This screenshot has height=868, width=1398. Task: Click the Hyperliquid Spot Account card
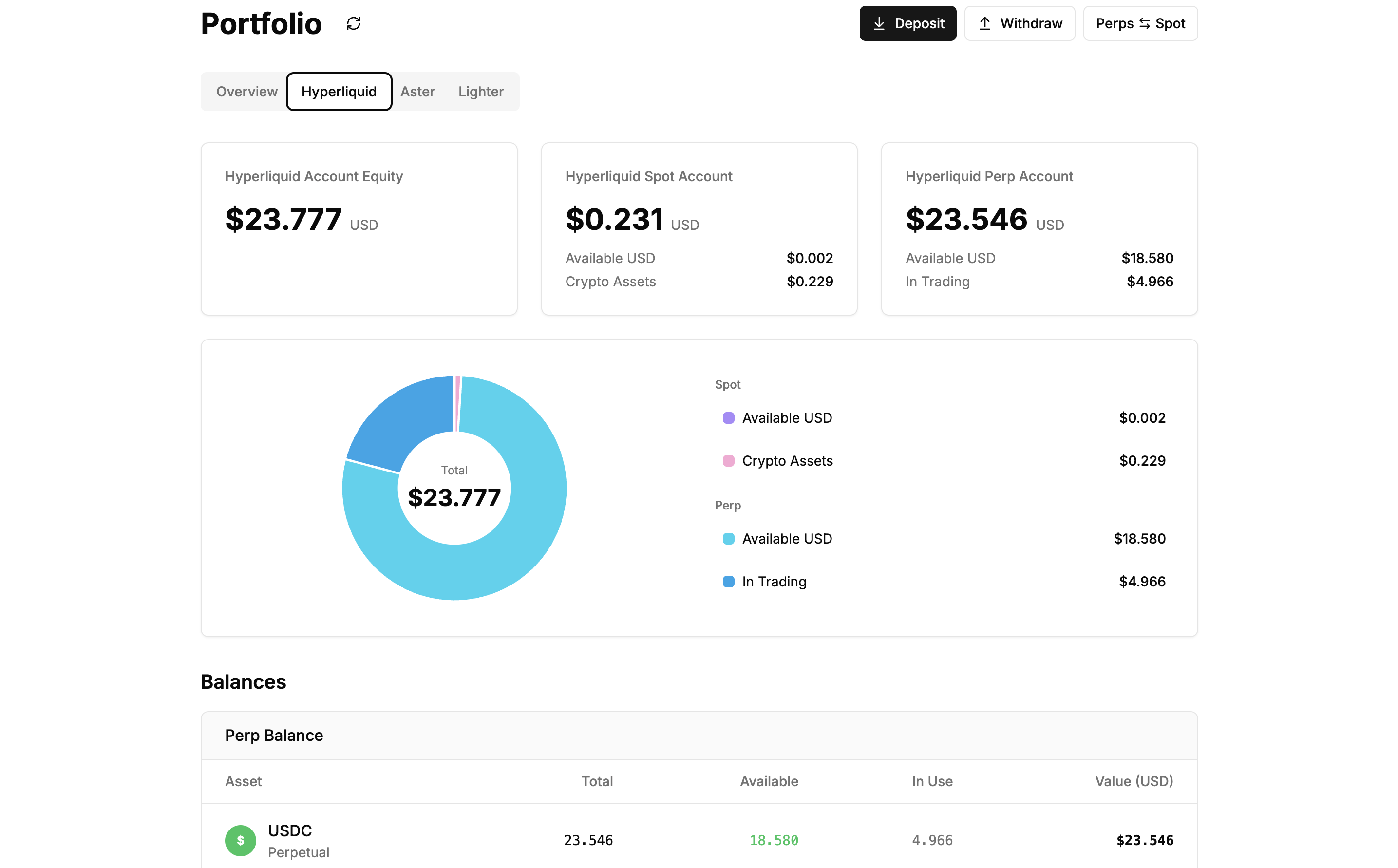[699, 228]
